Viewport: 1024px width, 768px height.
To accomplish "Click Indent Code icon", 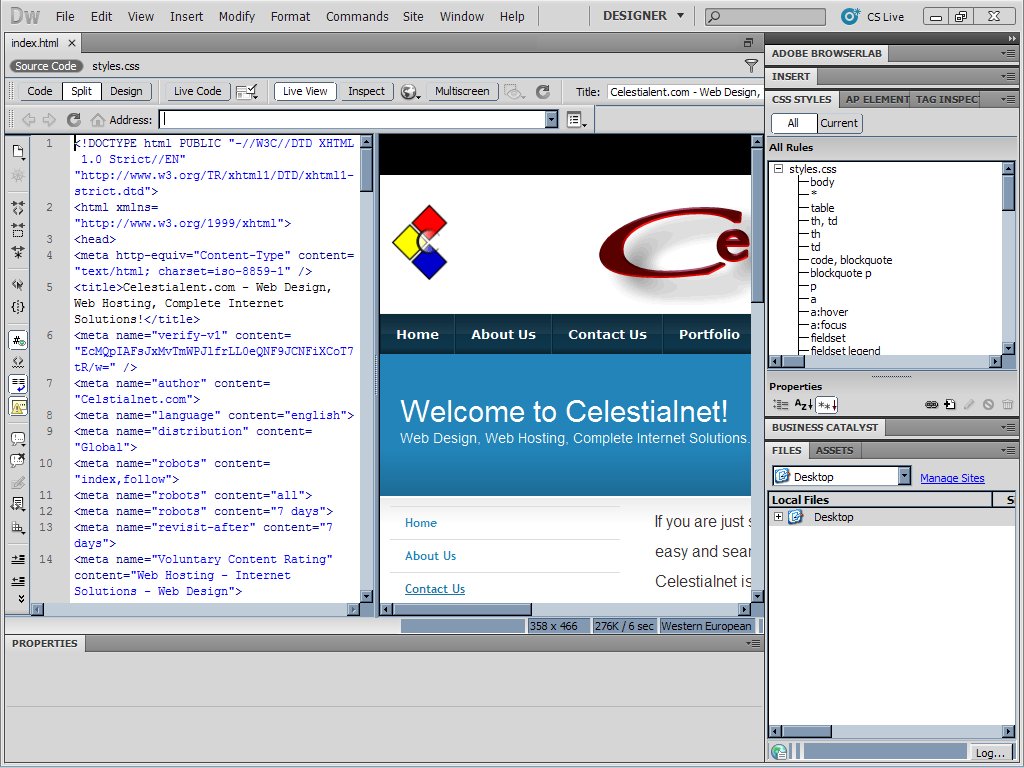I will [x=18, y=559].
